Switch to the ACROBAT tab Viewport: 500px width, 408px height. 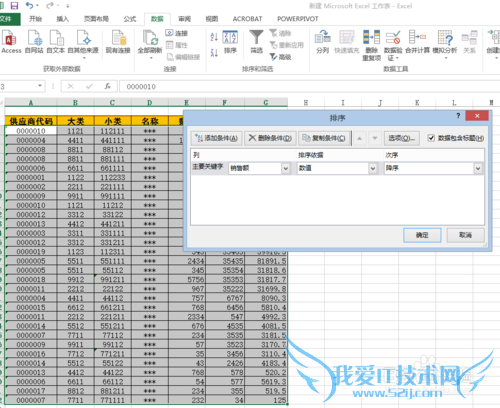247,19
